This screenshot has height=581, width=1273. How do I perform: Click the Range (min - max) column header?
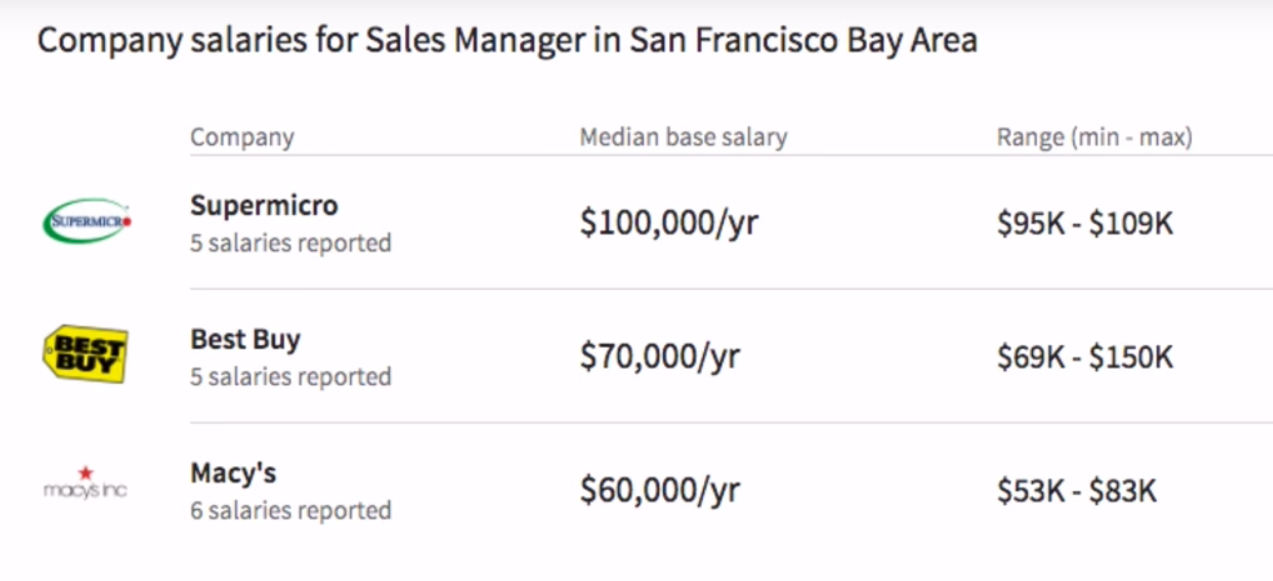point(1094,137)
